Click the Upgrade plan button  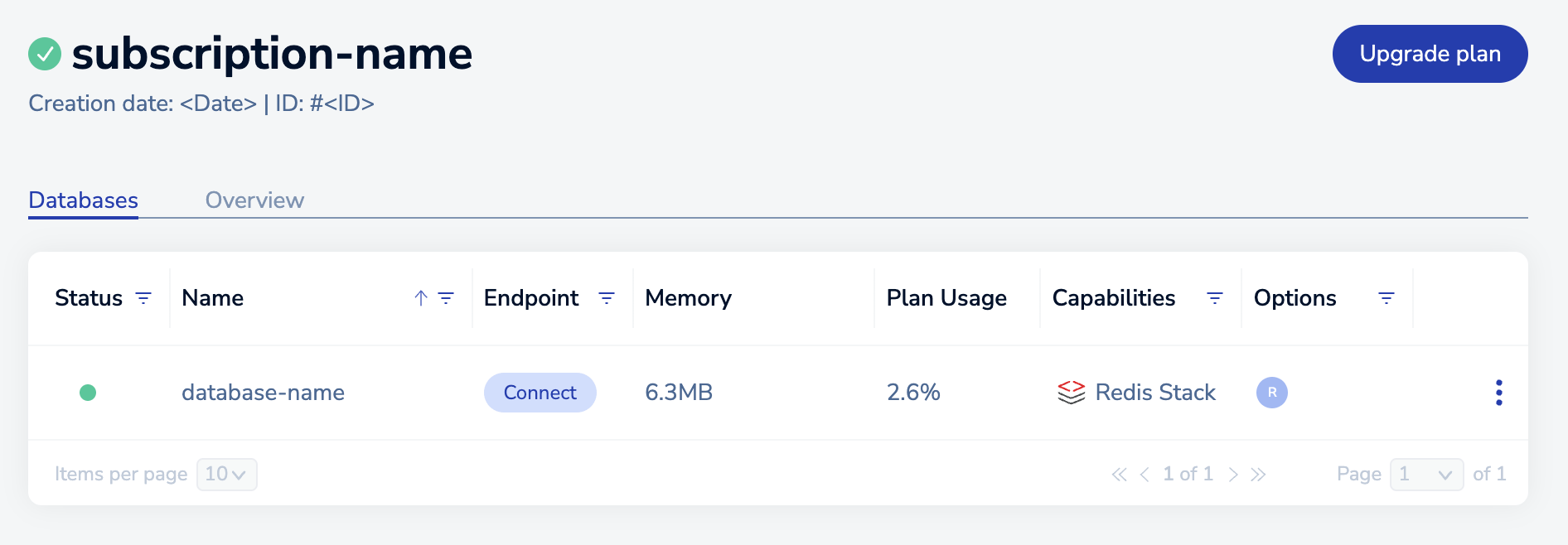pyautogui.click(x=1430, y=54)
